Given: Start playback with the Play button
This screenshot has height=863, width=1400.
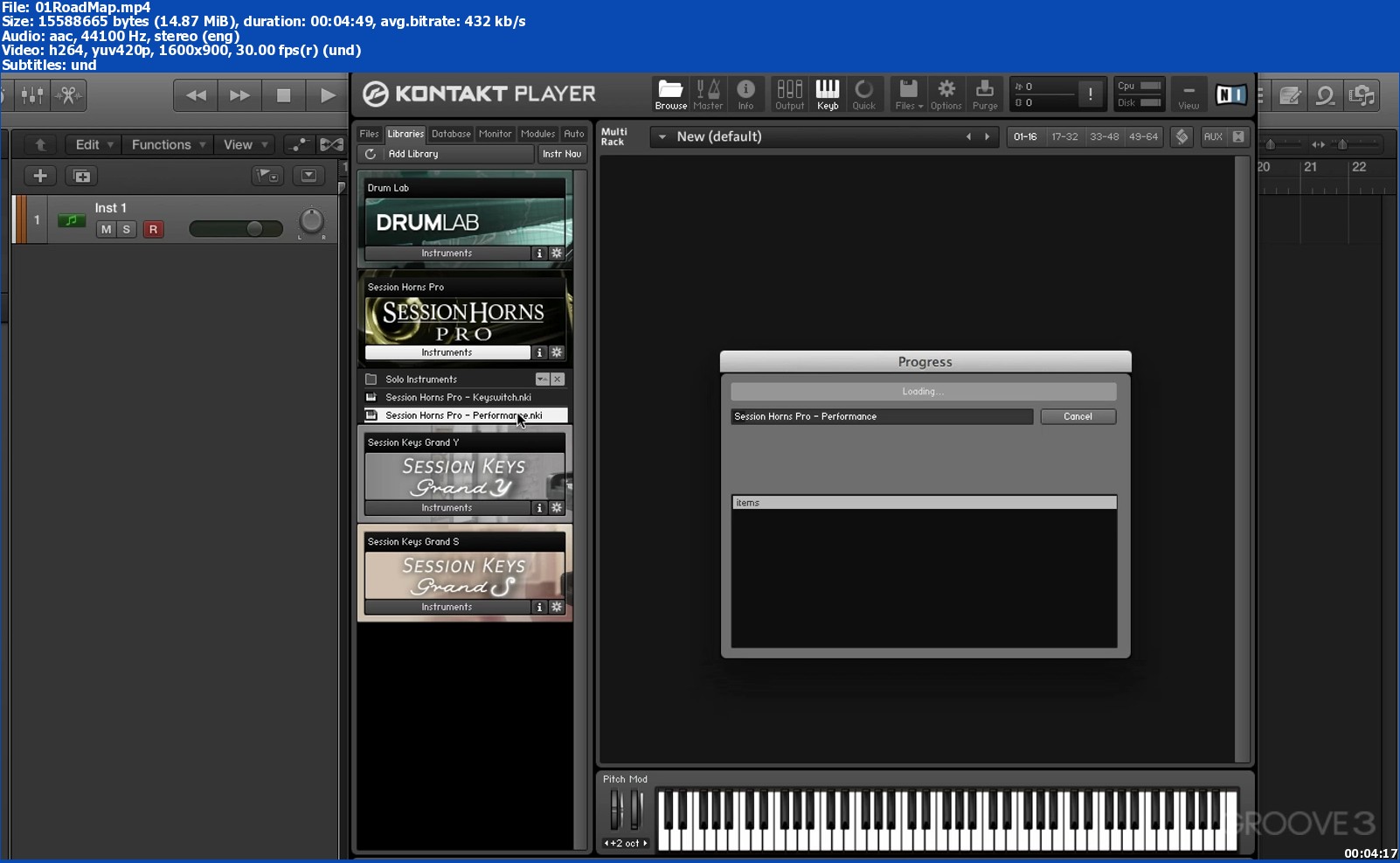Looking at the screenshot, I should point(327,95).
